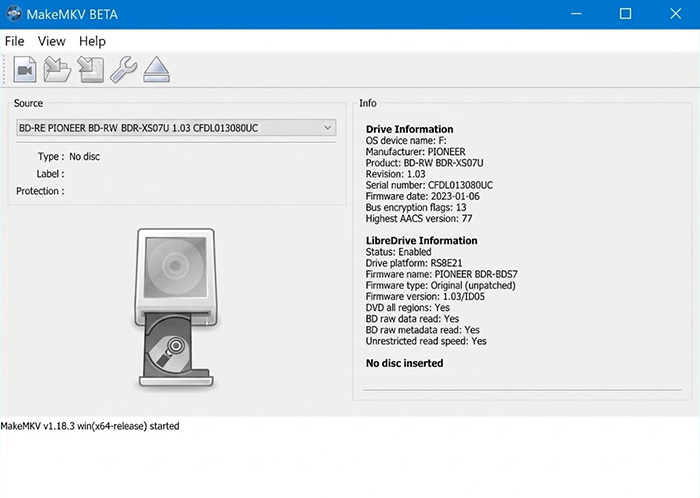Expand the Source drive dropdown arrow
This screenshot has width=700, height=498.
pyautogui.click(x=327, y=128)
